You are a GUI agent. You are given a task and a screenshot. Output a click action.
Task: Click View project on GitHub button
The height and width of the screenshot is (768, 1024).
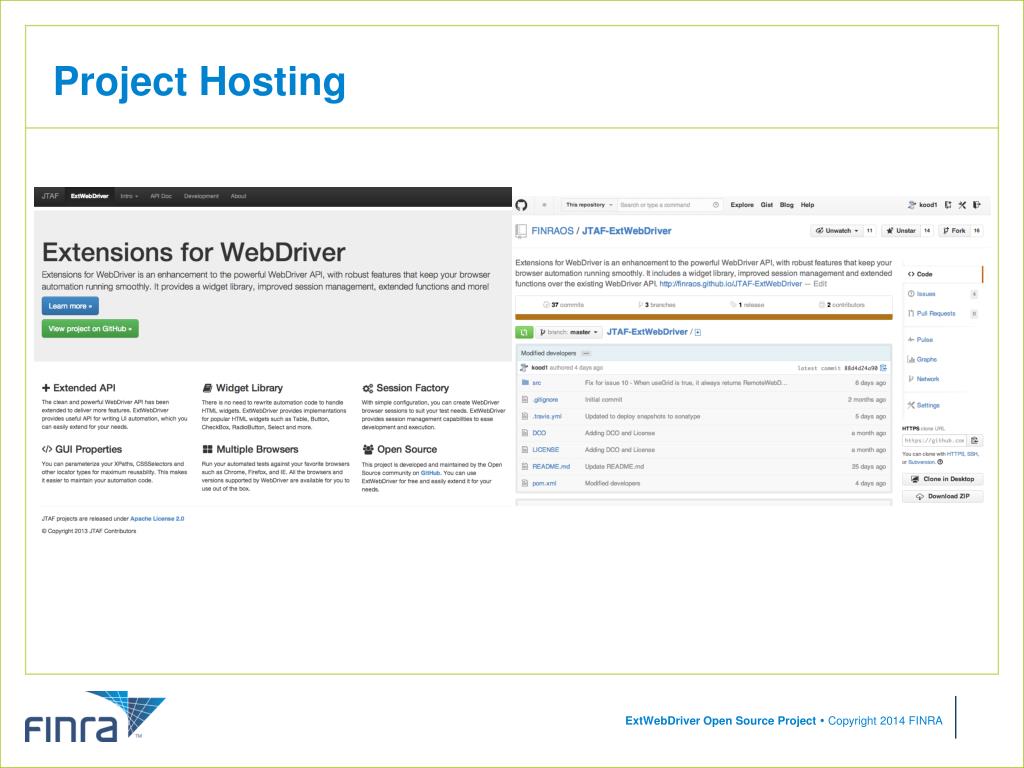click(x=90, y=328)
